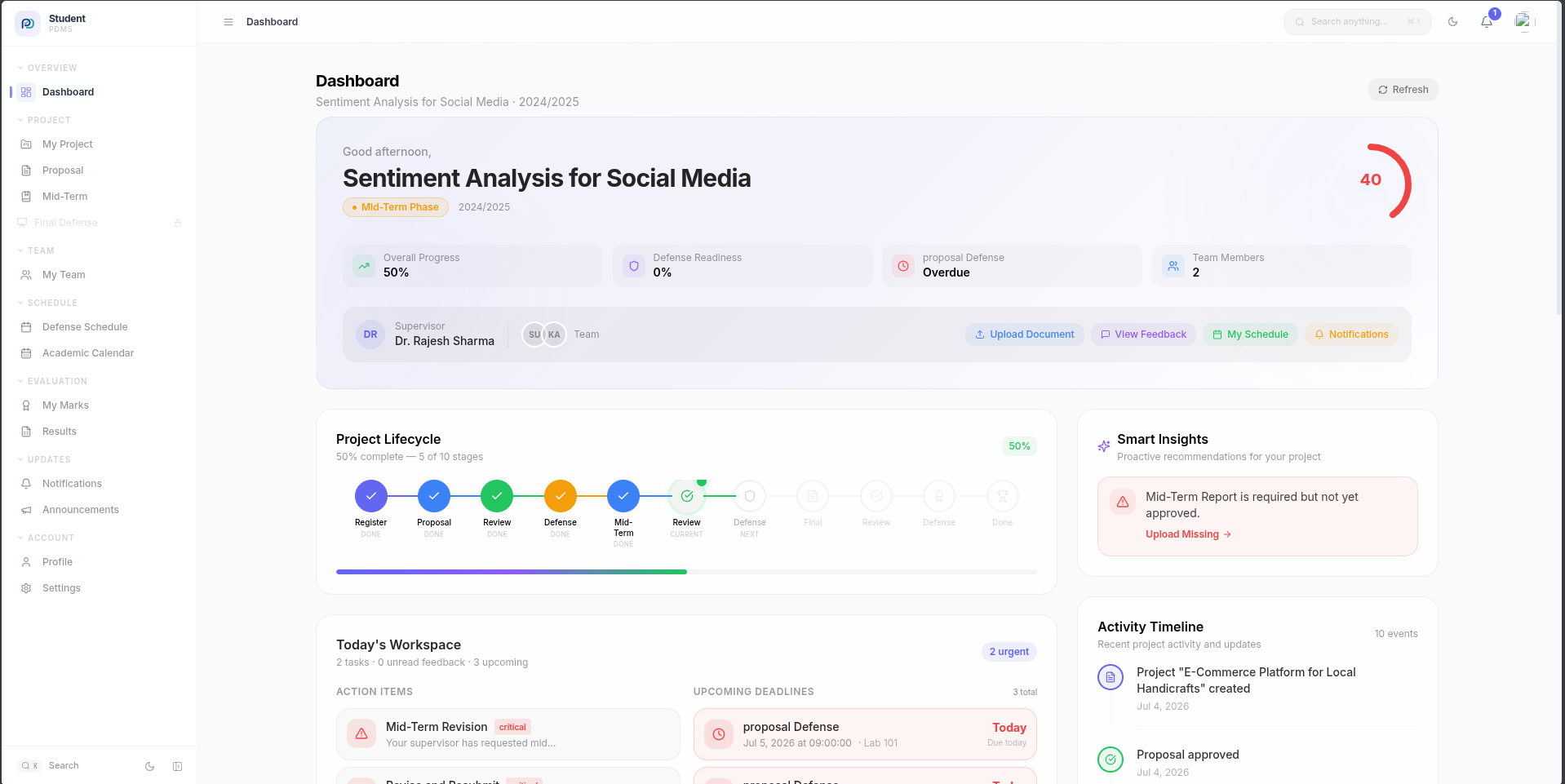The image size is (1565, 784).
Task: Open Mid-Term page in the sidebar
Action: pos(100,197)
